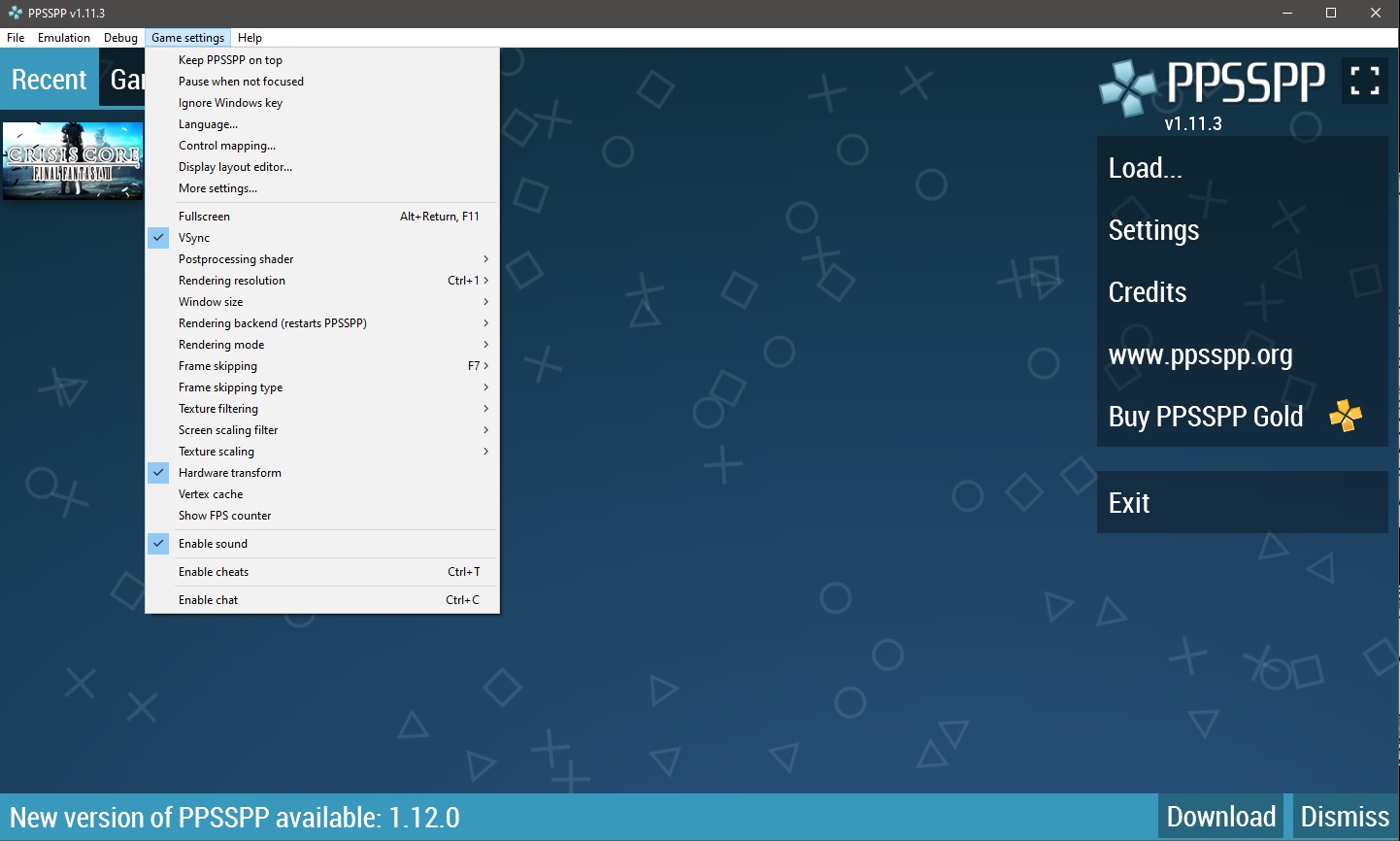1400x841 pixels.
Task: Click the fullscreen toggle icon beside PPSSPP logo
Action: 1364,81
